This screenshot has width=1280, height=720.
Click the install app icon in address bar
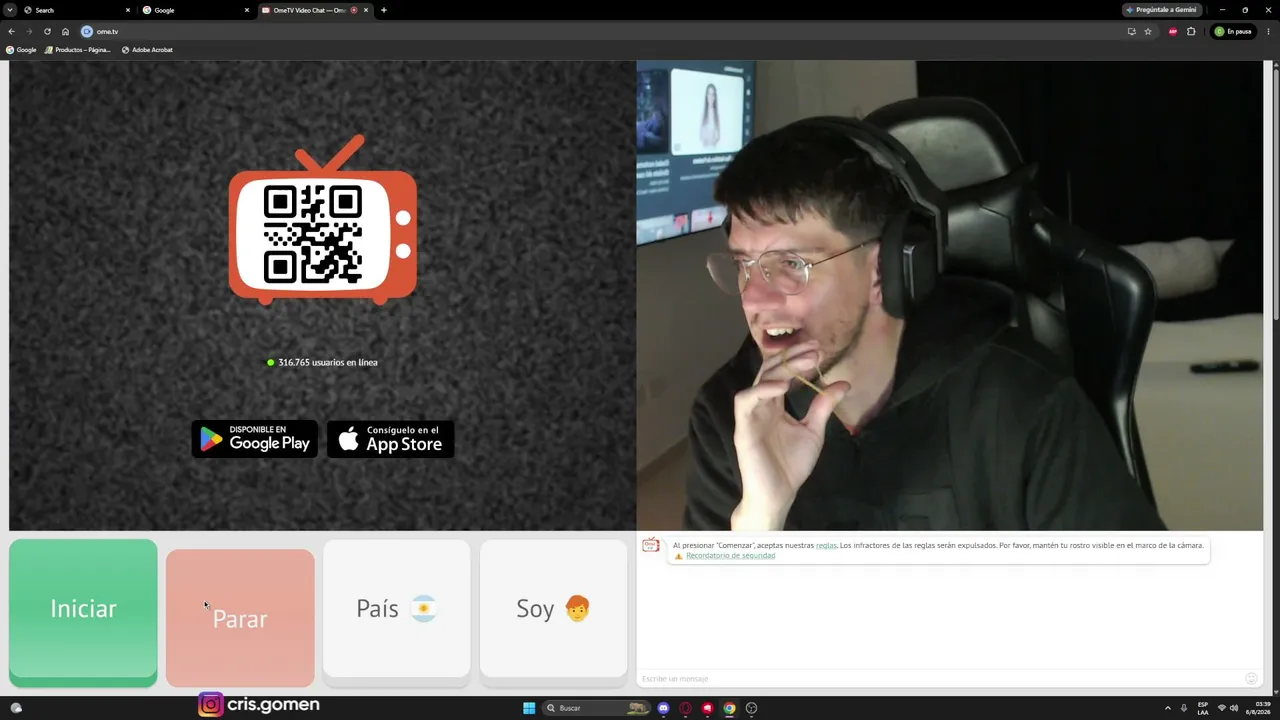point(1131,31)
